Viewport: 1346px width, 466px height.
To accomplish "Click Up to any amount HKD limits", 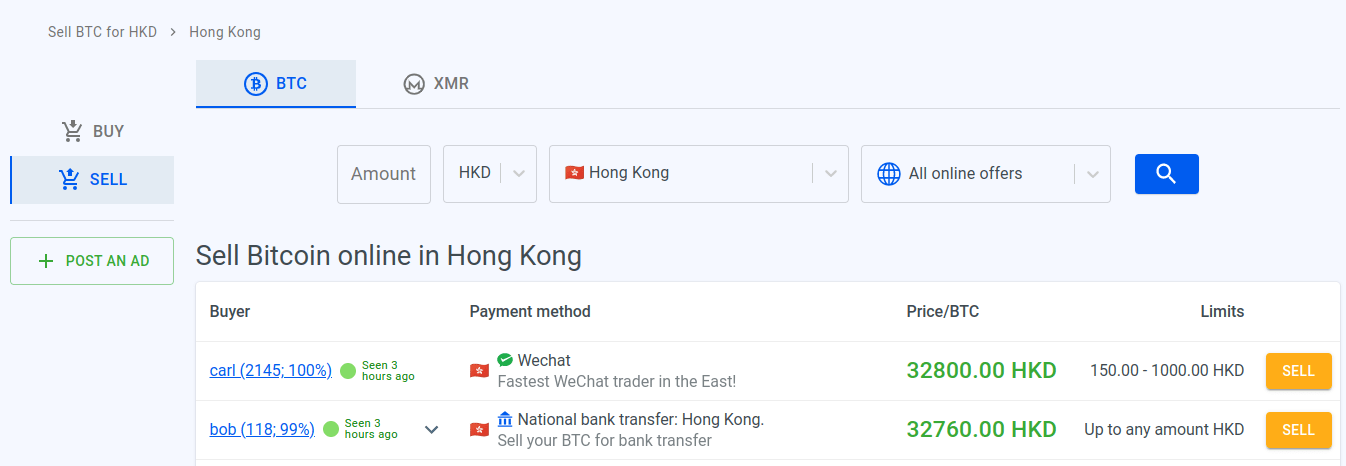I will tap(1165, 430).
